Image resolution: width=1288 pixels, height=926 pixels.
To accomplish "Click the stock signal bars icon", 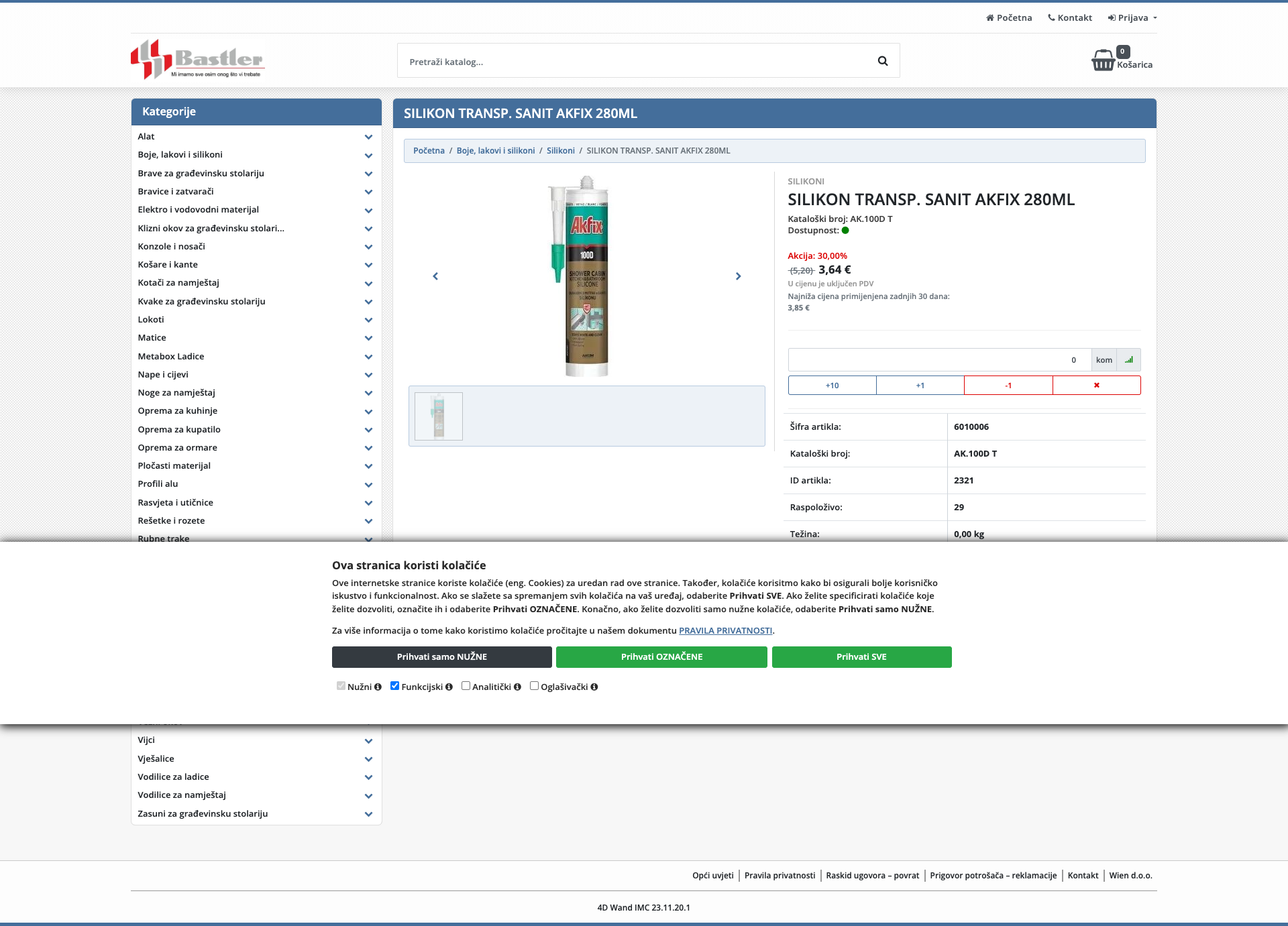I will pyautogui.click(x=1129, y=360).
